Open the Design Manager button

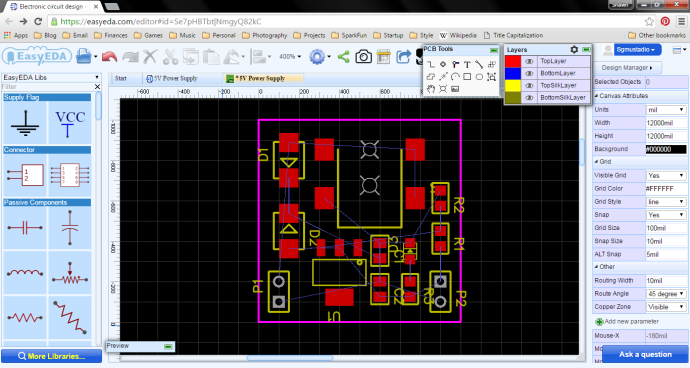(627, 67)
